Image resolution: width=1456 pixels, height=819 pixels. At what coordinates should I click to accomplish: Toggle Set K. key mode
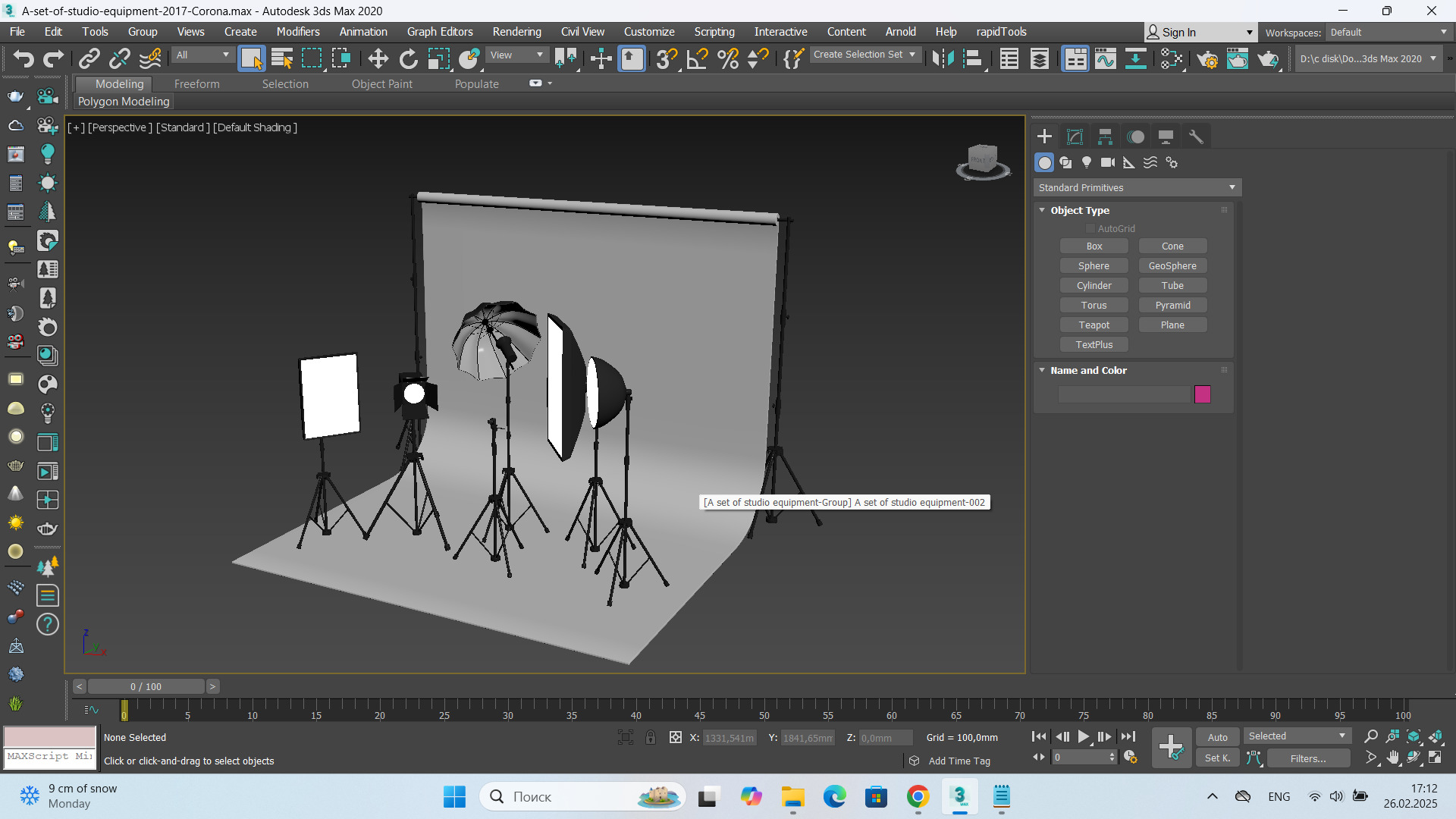(x=1217, y=758)
